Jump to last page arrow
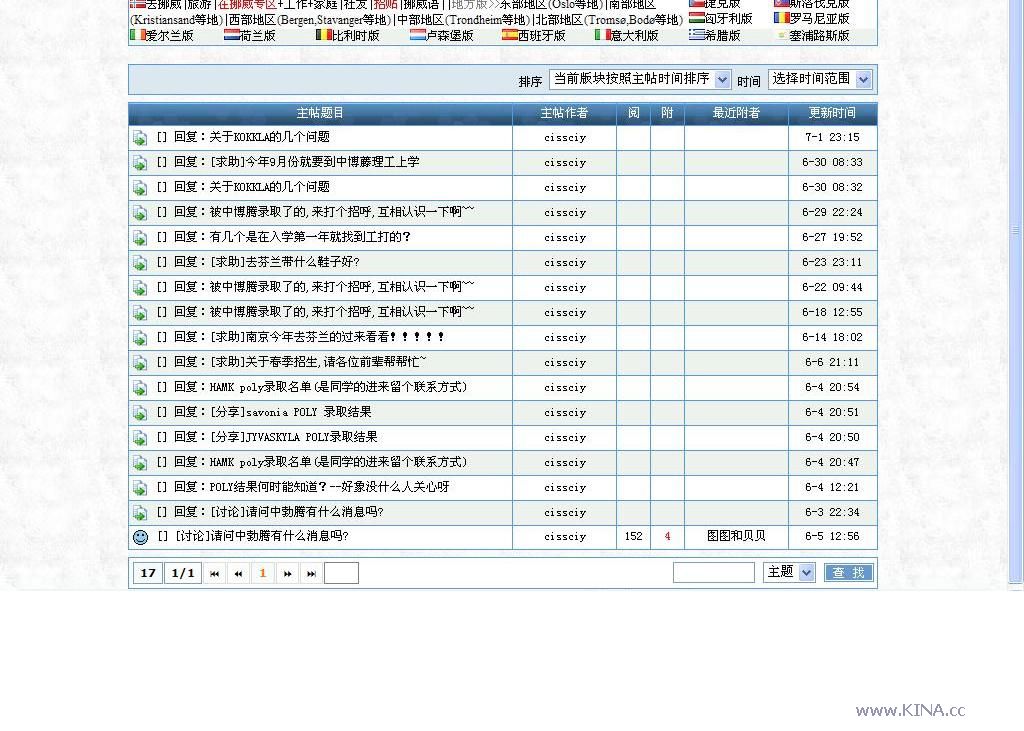This screenshot has width=1024, height=731. coord(311,573)
